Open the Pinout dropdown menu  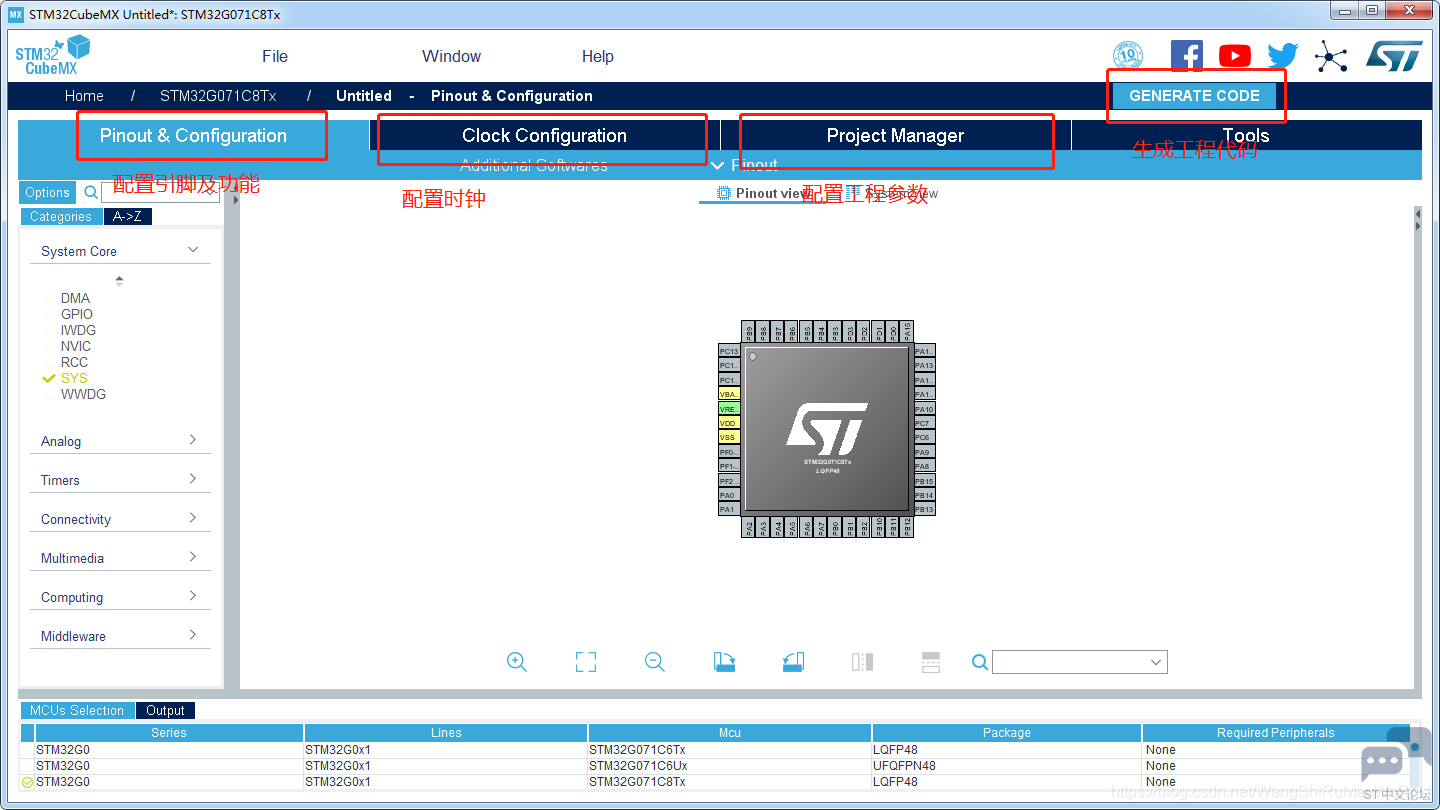click(744, 165)
